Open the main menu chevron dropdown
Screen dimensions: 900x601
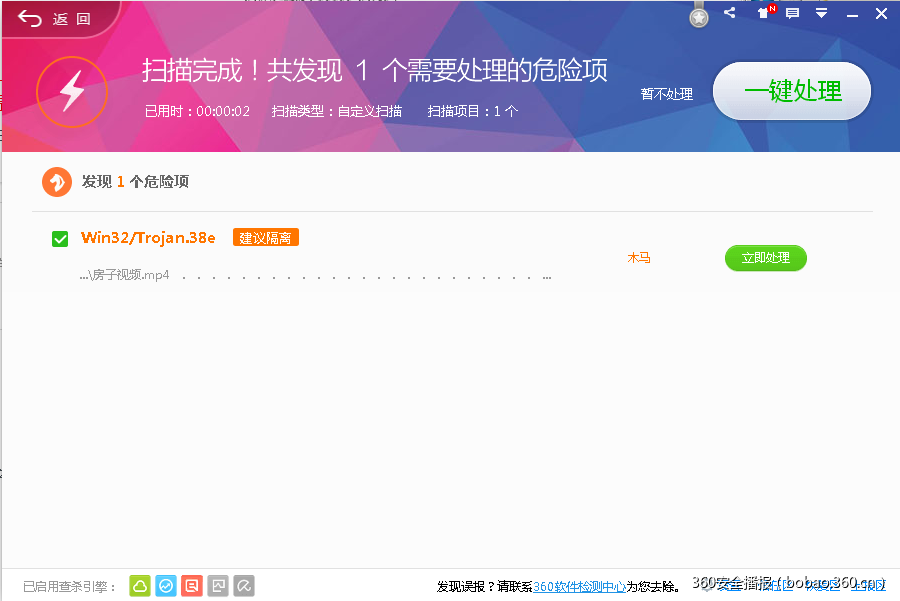(822, 13)
